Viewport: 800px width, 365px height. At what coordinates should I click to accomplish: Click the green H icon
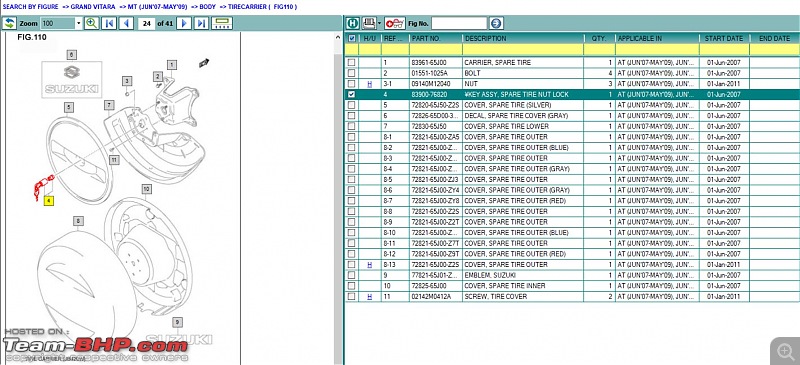pyautogui.click(x=353, y=23)
